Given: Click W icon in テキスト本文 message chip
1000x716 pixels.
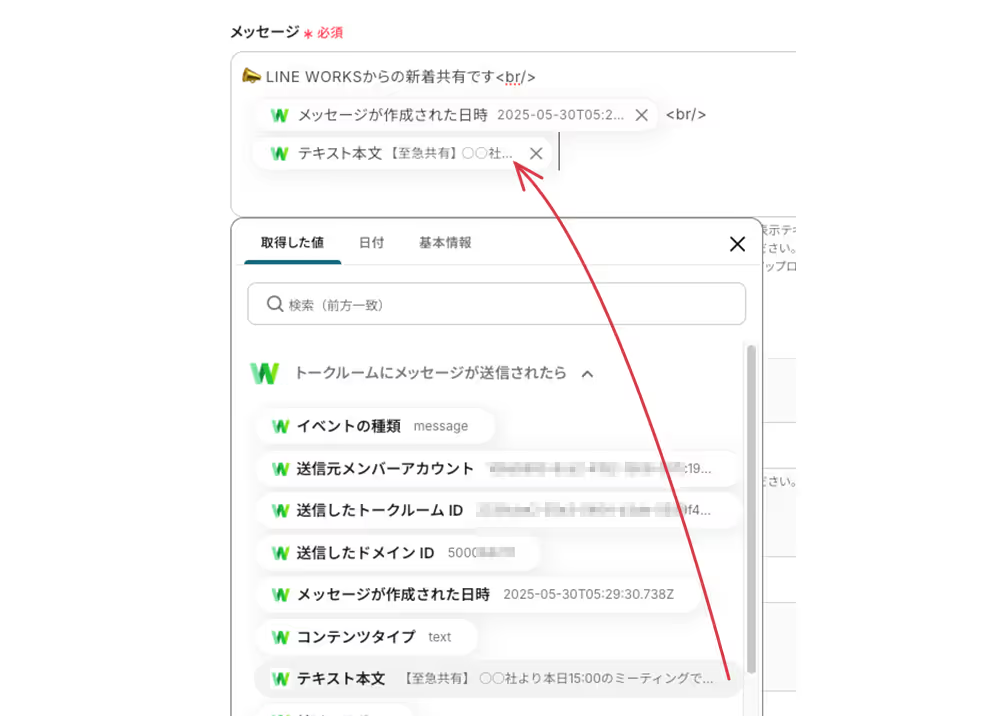Looking at the screenshot, I should (x=280, y=154).
